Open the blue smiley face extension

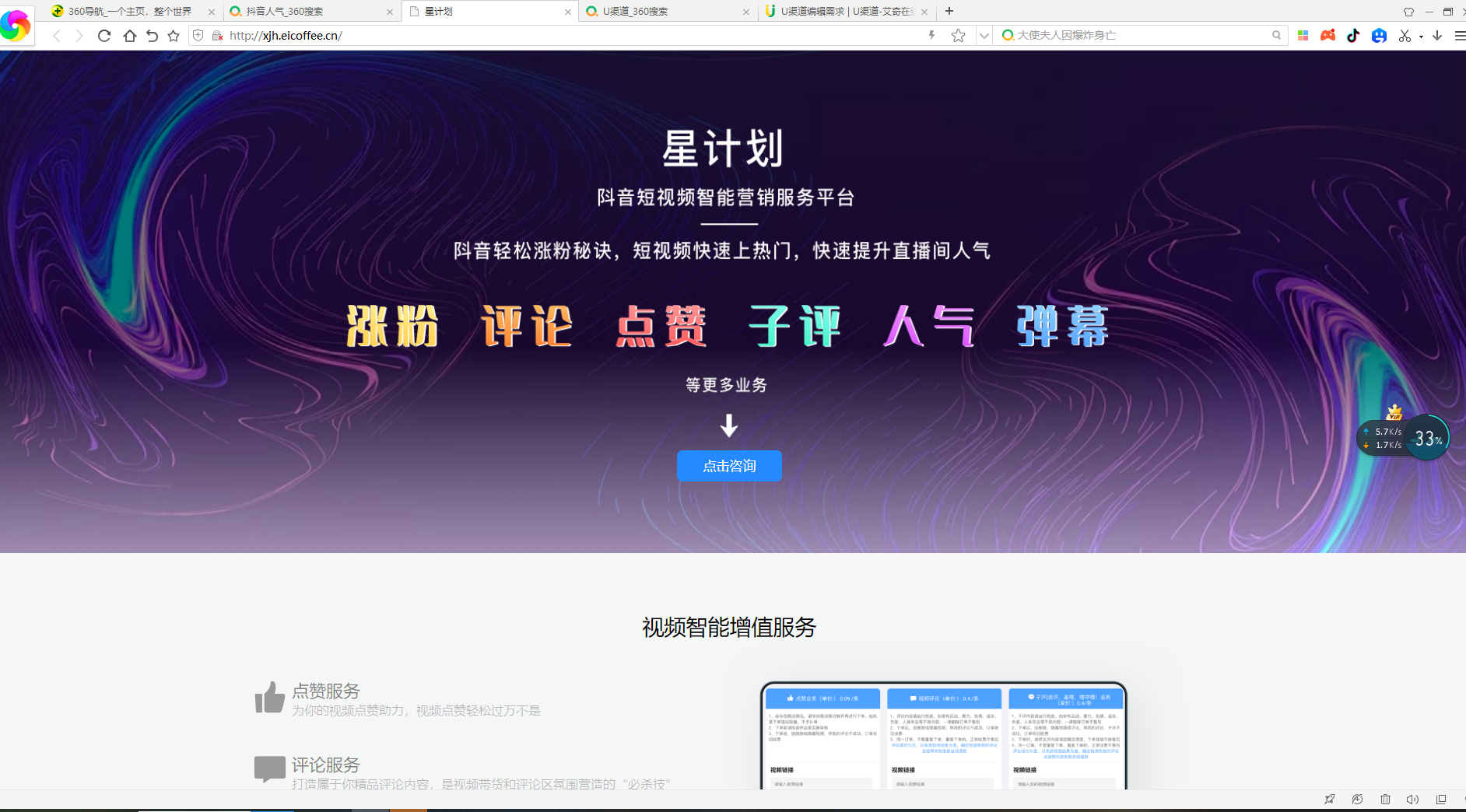tap(1379, 36)
